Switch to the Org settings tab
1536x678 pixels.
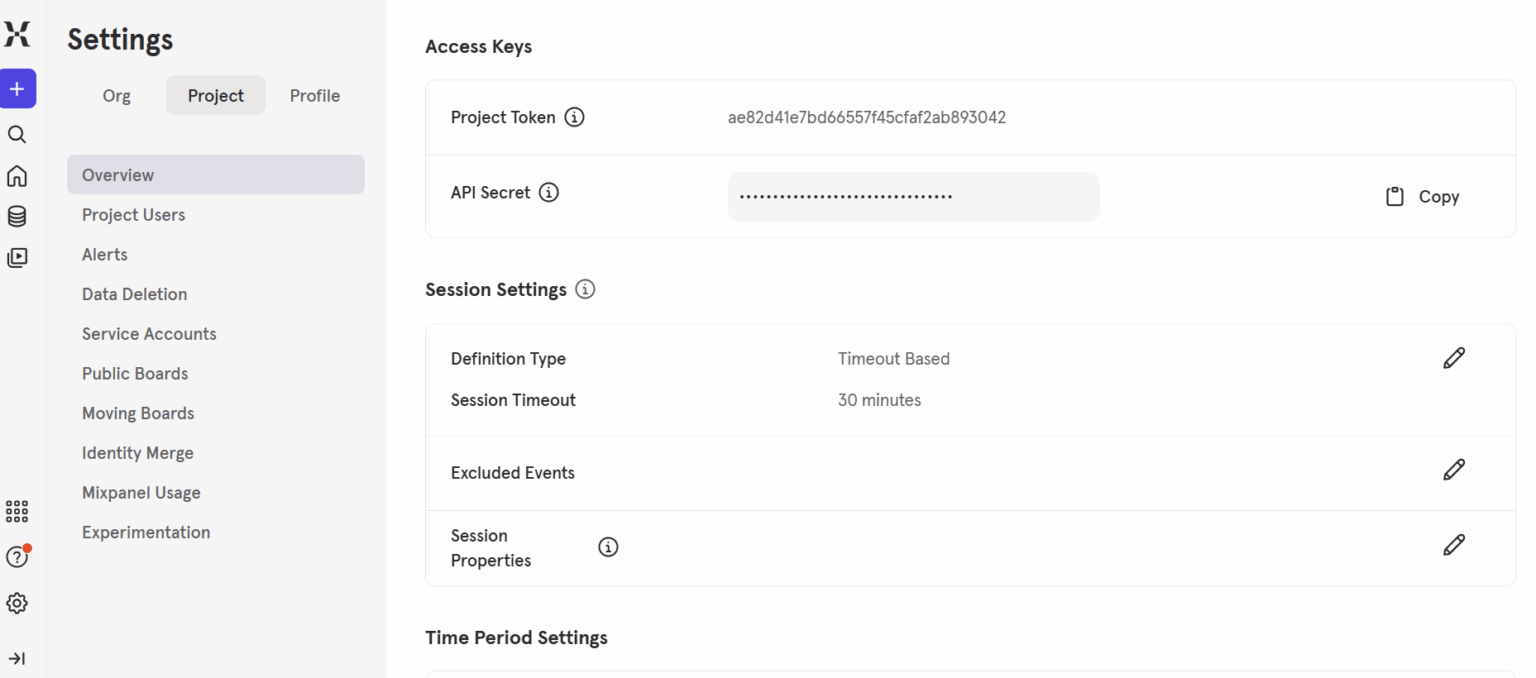pyautogui.click(x=116, y=95)
